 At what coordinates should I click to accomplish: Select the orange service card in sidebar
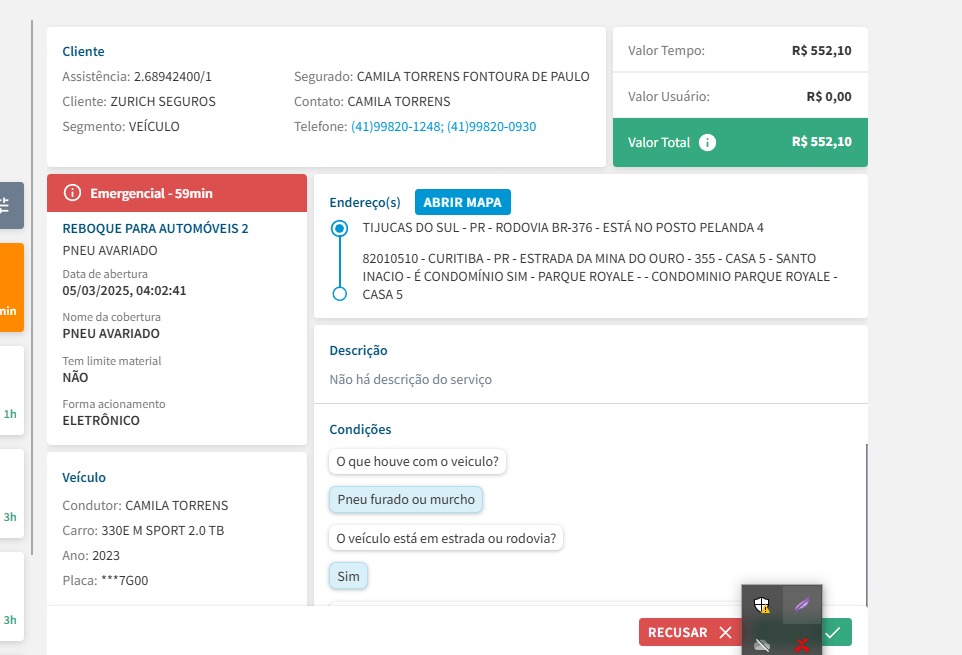11,287
